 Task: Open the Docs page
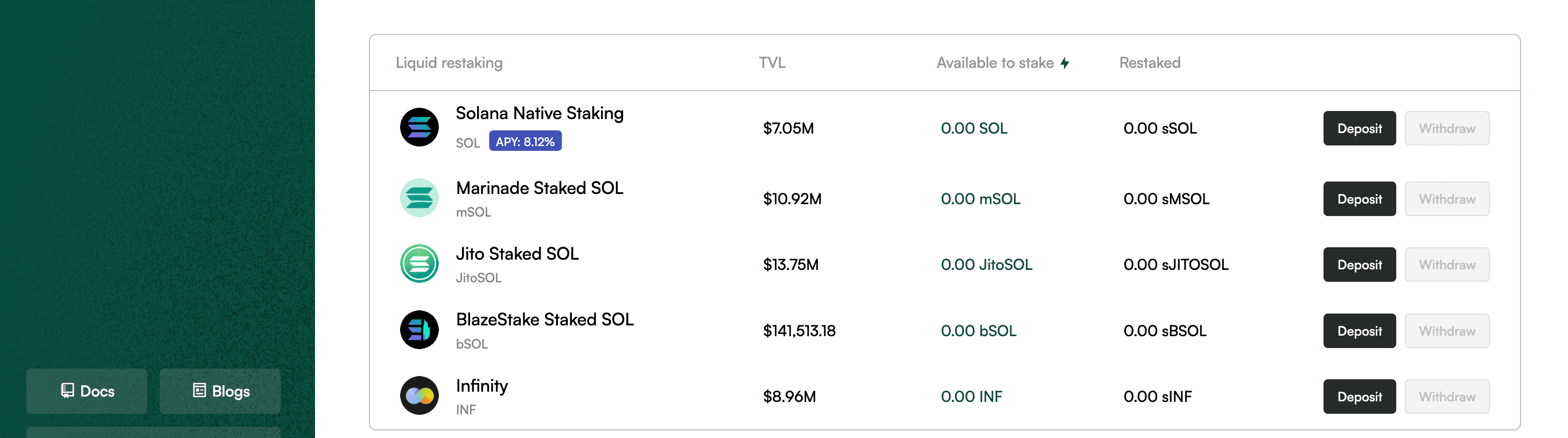(87, 391)
